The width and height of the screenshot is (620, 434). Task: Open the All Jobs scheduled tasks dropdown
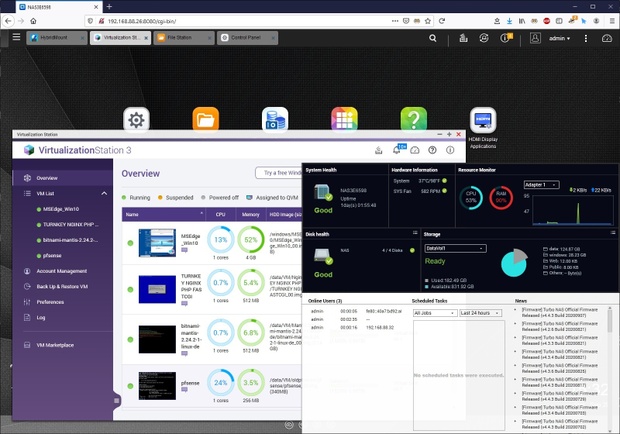point(435,313)
